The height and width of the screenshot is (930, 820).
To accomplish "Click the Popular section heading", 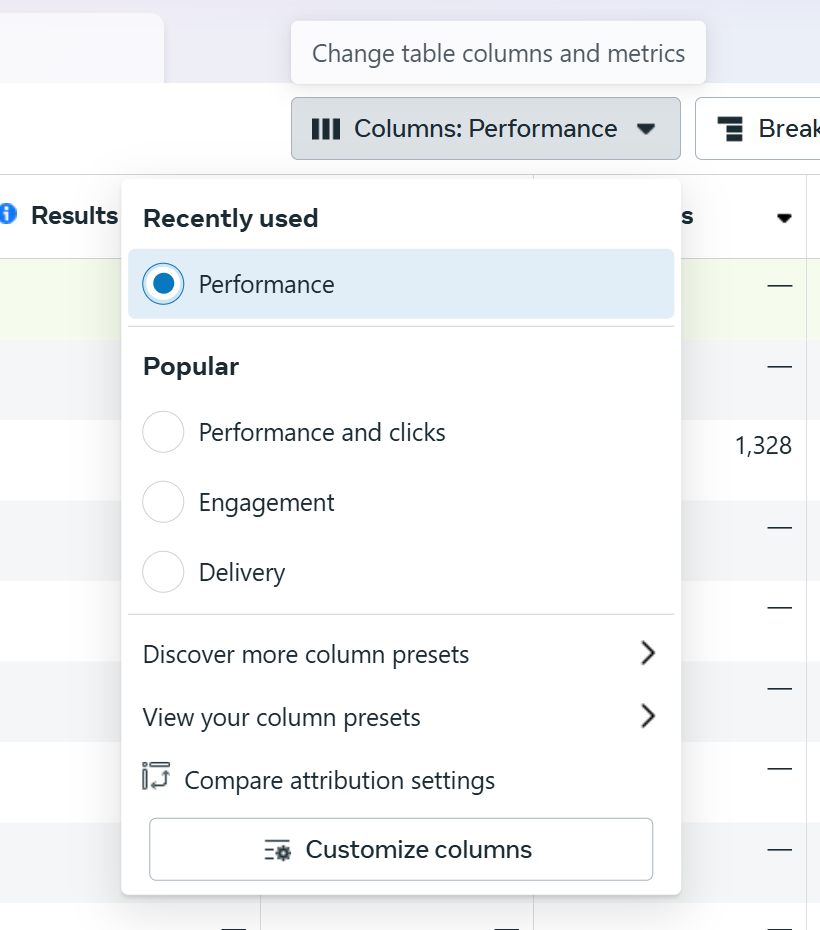I will (x=191, y=367).
